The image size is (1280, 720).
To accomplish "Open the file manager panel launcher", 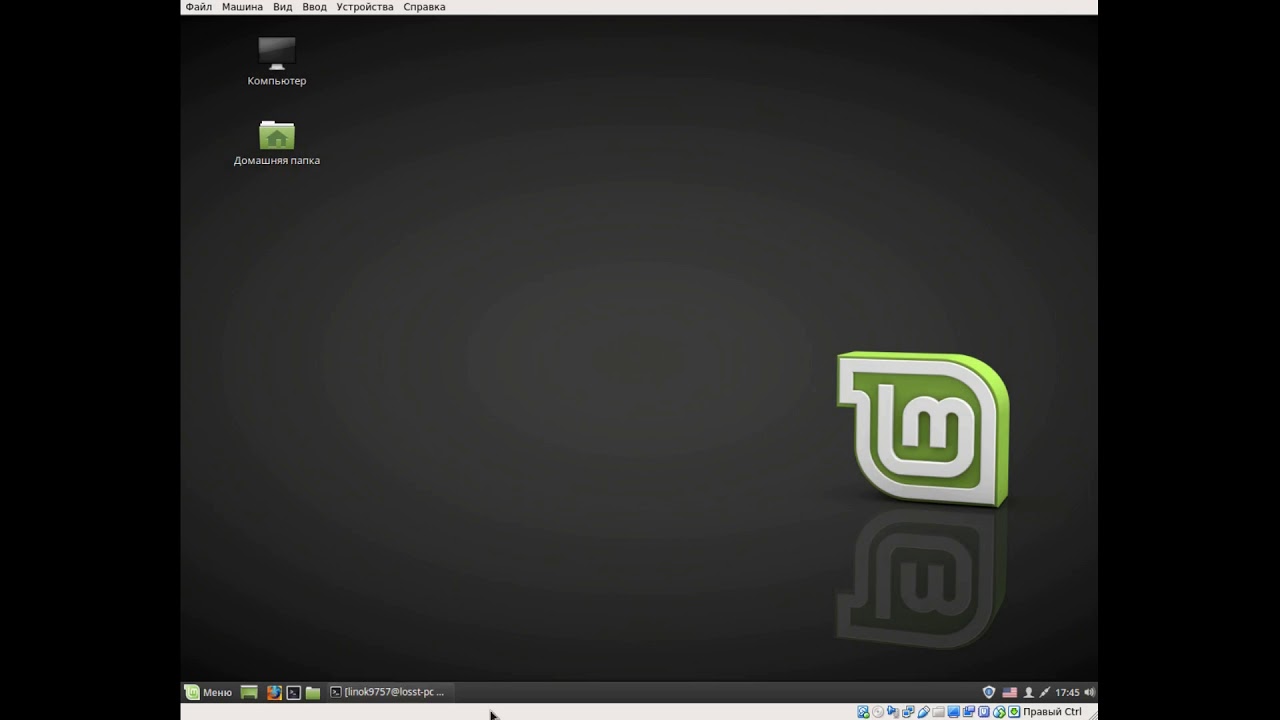I will pos(313,692).
